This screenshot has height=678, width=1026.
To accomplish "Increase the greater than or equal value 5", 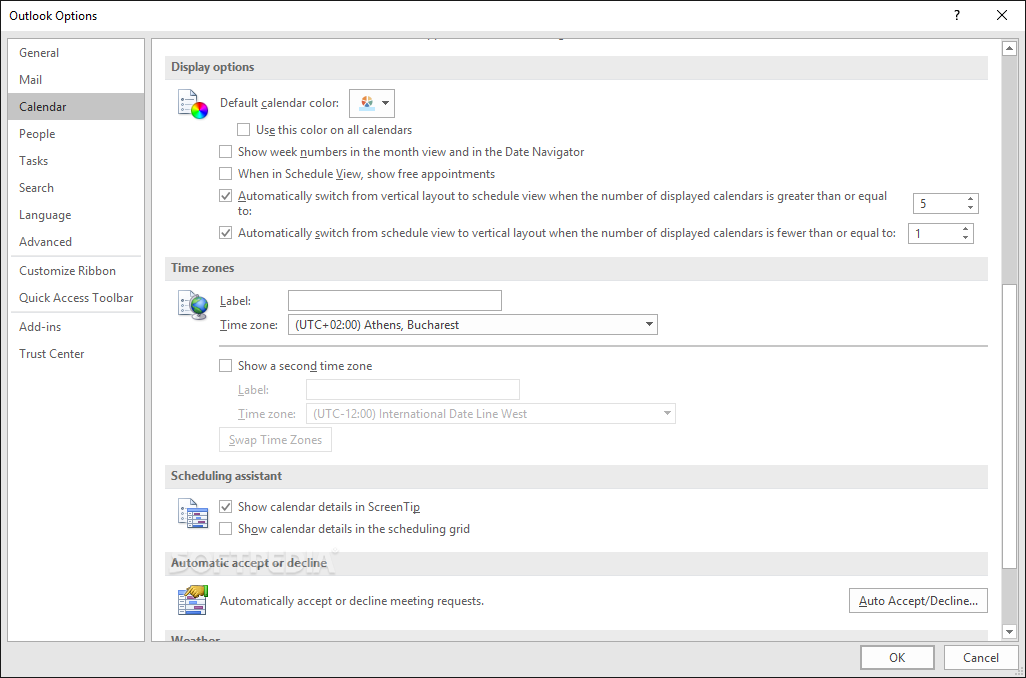I will click(x=970, y=199).
